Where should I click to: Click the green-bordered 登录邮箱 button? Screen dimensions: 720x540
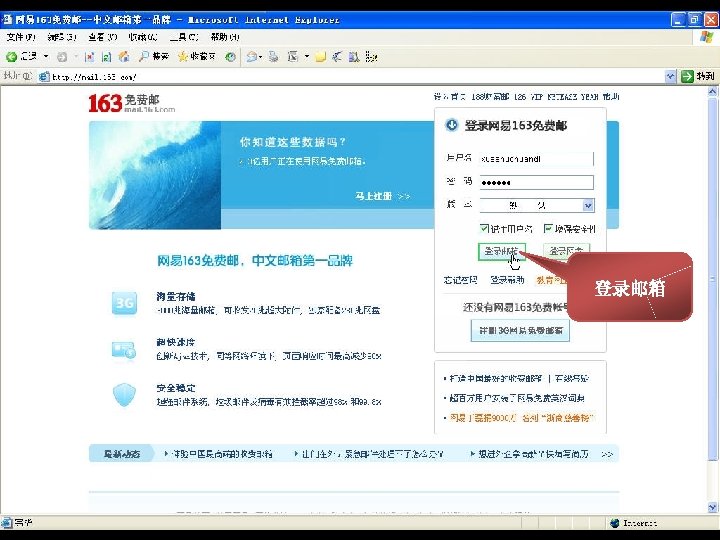tap(501, 252)
